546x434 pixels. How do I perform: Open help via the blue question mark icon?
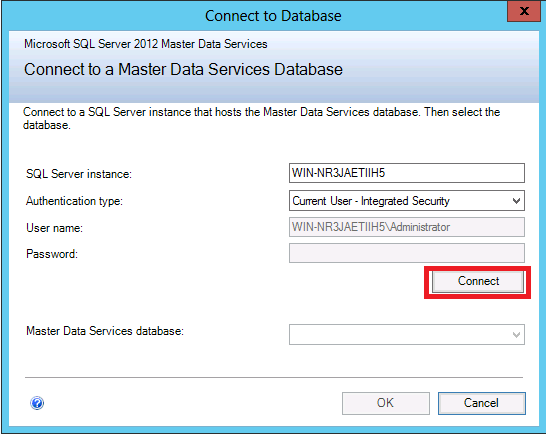[x=37, y=403]
